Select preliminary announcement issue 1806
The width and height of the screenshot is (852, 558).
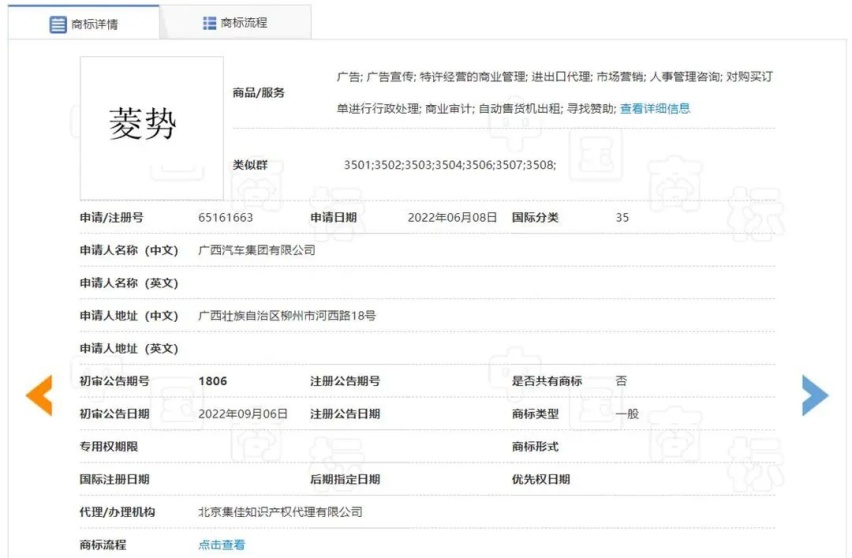(x=212, y=381)
